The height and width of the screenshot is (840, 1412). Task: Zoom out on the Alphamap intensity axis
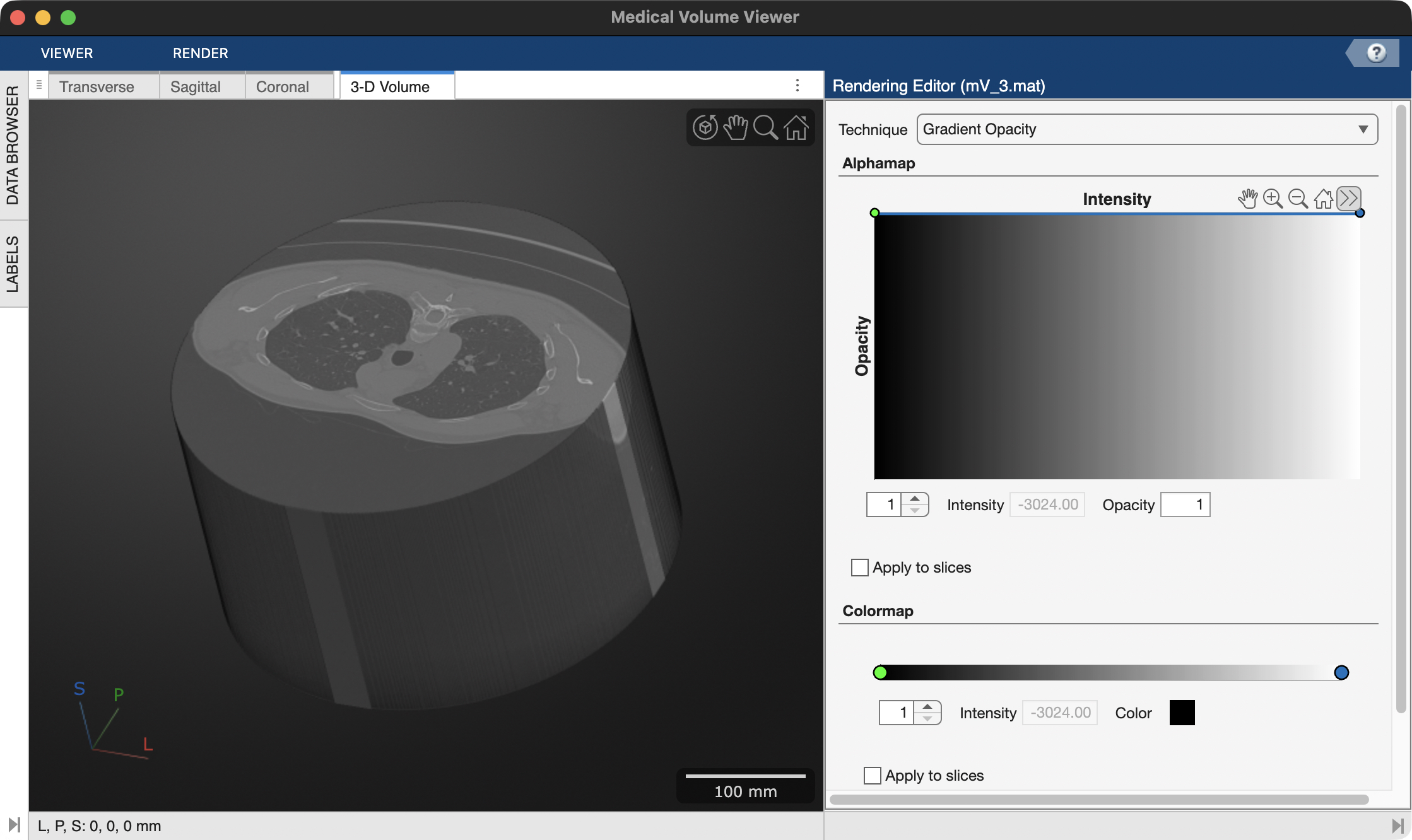tap(1298, 199)
